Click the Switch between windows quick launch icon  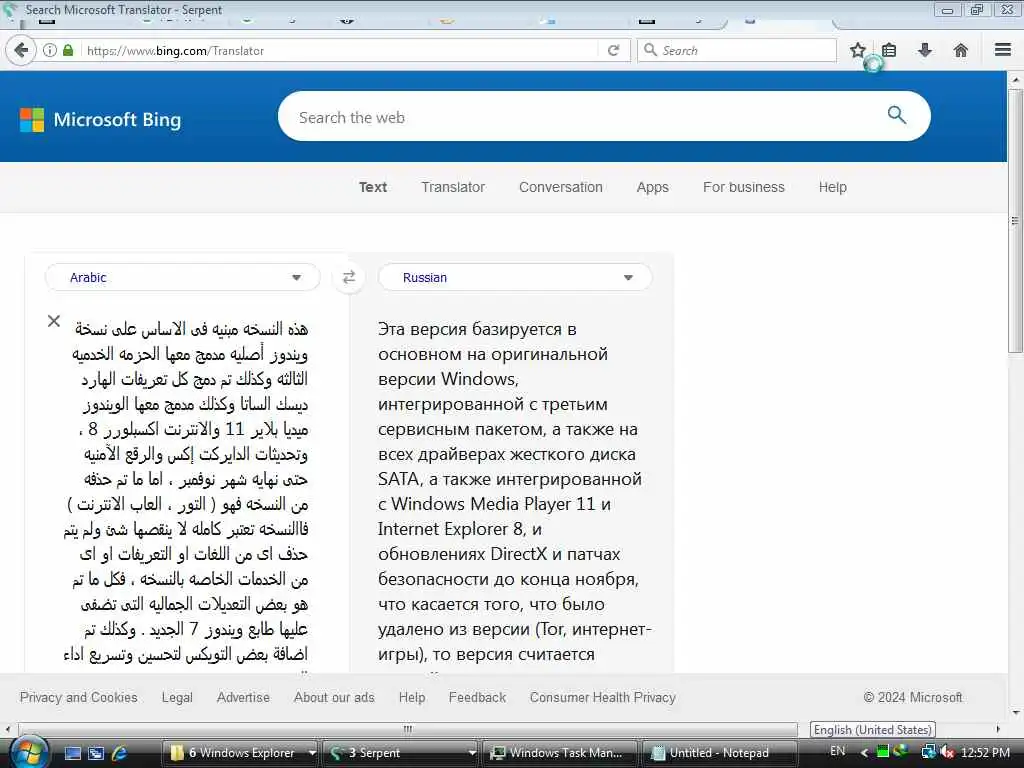coord(96,753)
